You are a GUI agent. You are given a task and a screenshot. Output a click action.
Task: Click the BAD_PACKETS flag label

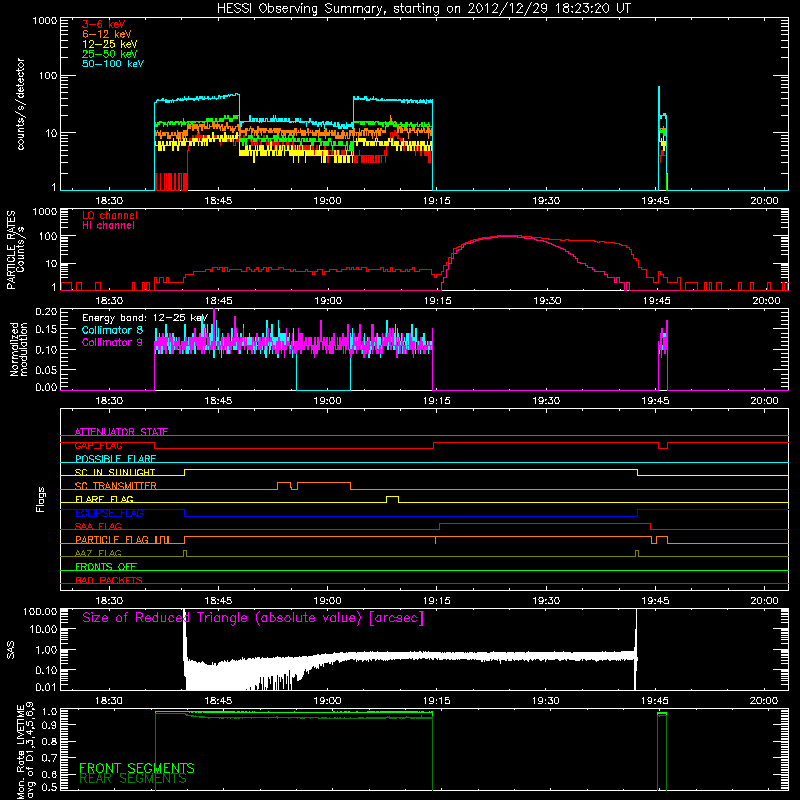[x=109, y=580]
